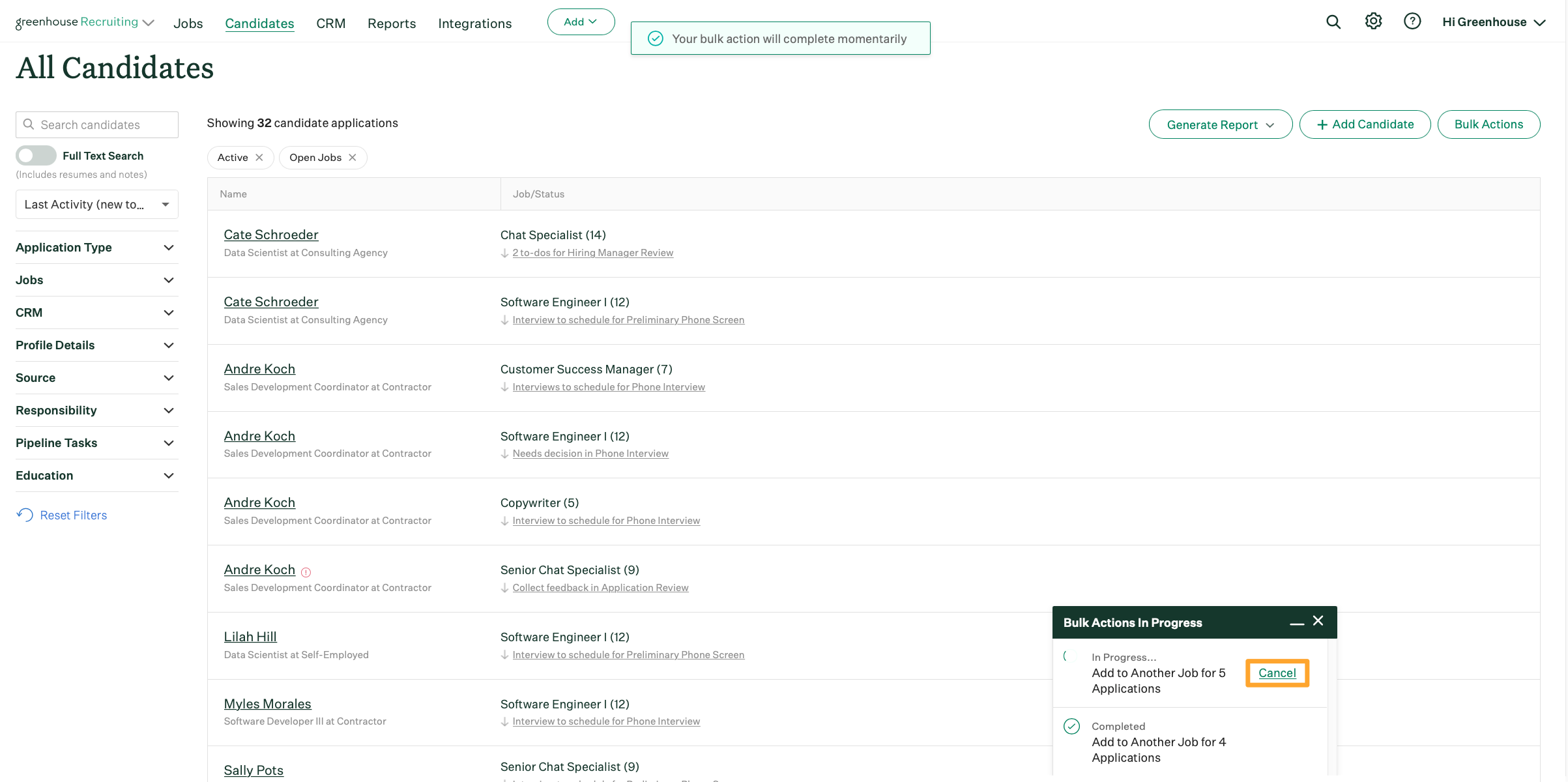
Task: Click the plus icon in Add Candidate
Action: pos(1322,124)
